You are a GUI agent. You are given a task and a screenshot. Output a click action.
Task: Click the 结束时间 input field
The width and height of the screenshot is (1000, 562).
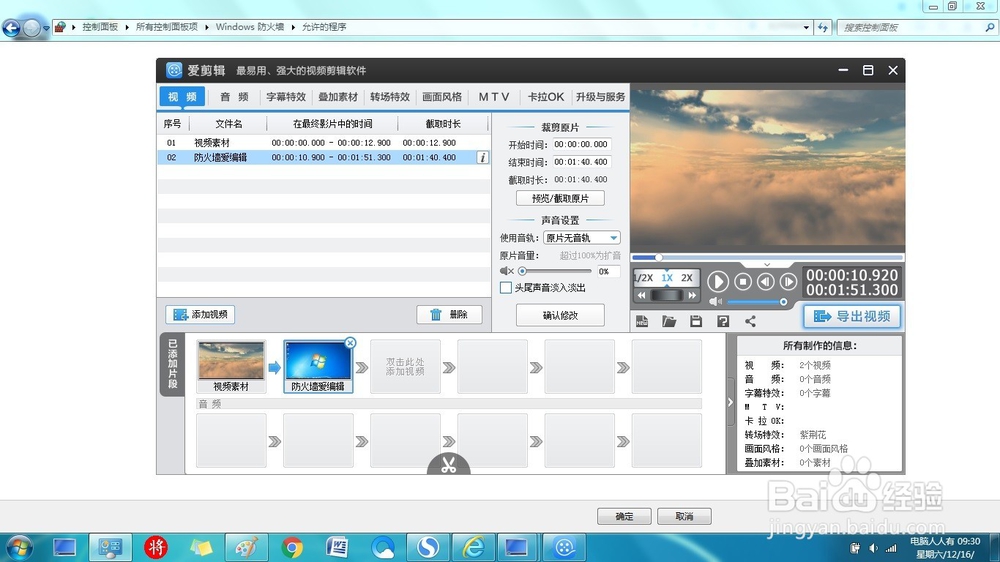point(582,162)
